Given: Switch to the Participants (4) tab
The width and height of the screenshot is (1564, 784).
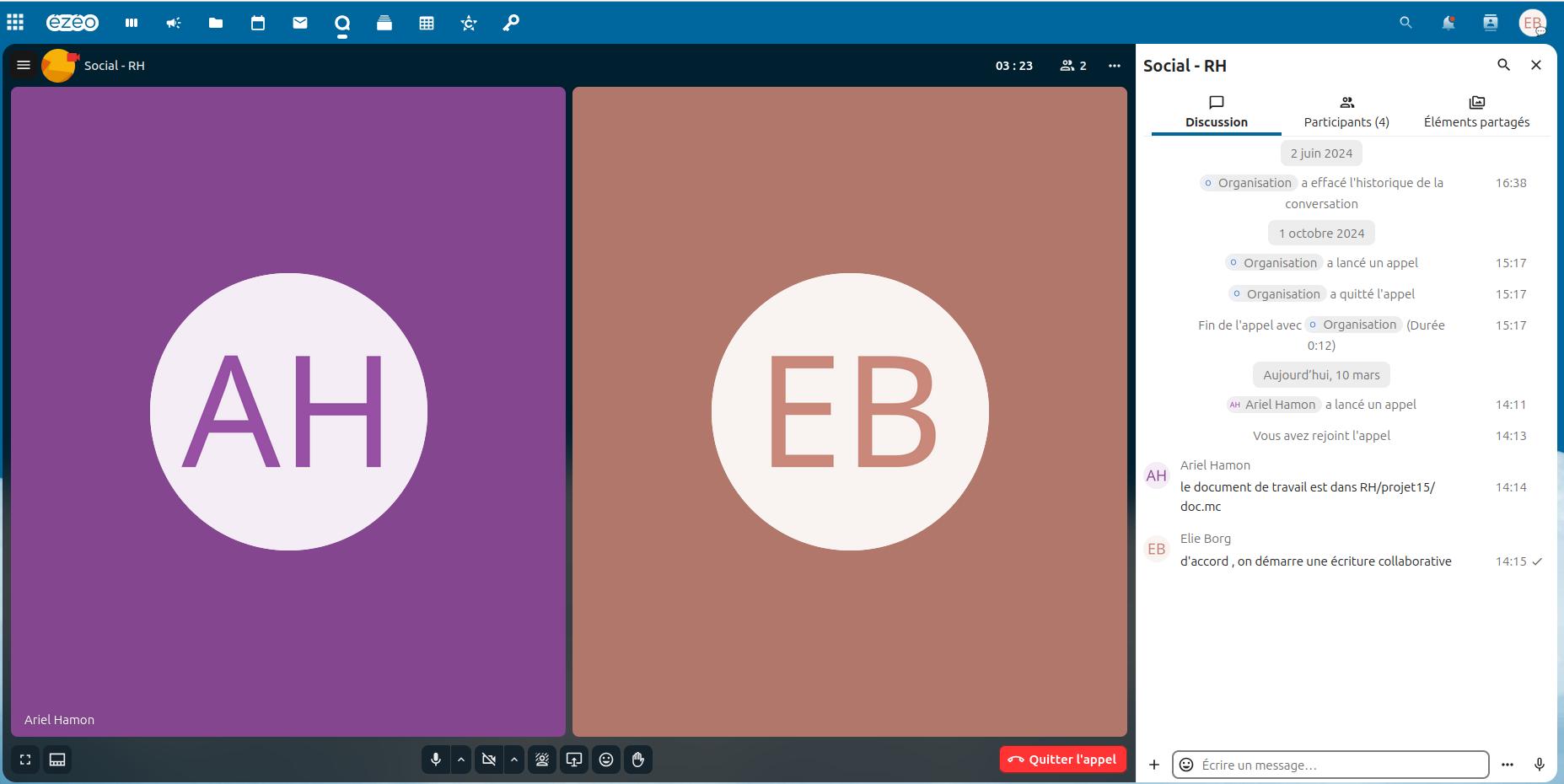Looking at the screenshot, I should pos(1346,112).
